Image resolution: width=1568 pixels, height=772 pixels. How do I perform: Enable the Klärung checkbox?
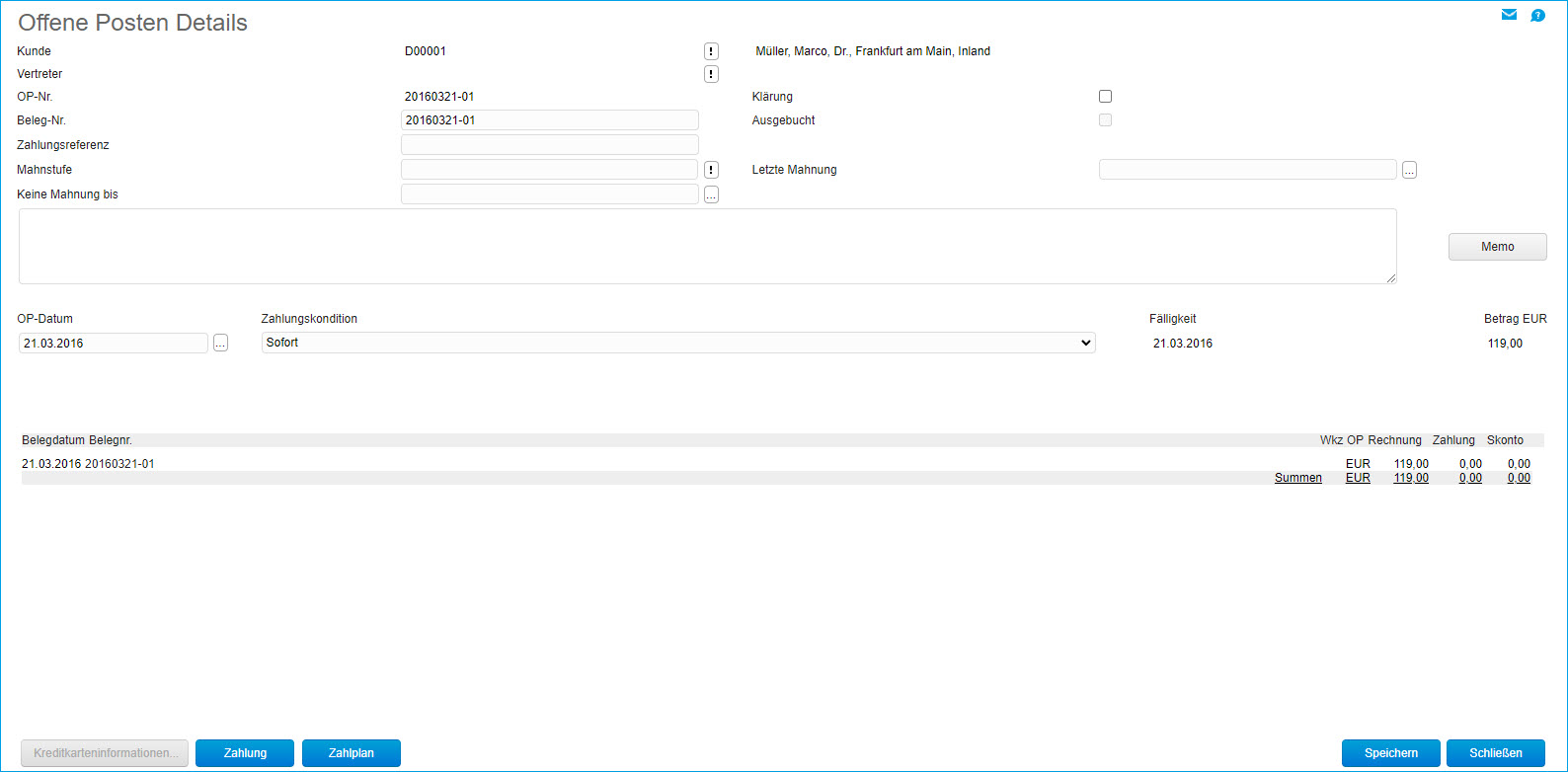tap(1105, 97)
